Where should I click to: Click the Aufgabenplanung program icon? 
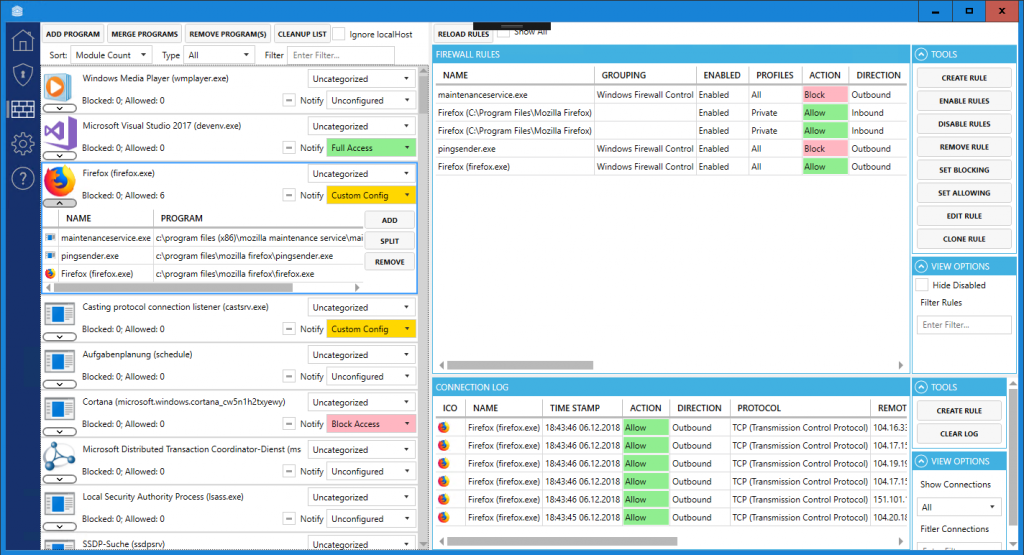coord(59,362)
